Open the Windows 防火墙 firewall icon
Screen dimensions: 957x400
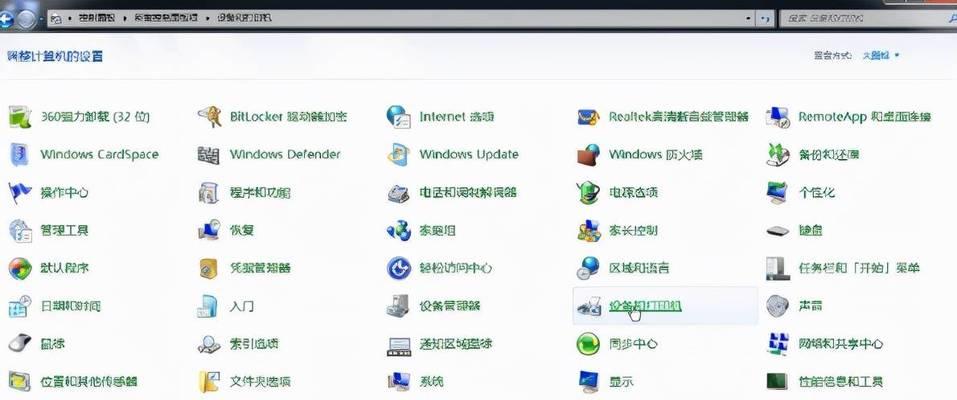[588, 154]
